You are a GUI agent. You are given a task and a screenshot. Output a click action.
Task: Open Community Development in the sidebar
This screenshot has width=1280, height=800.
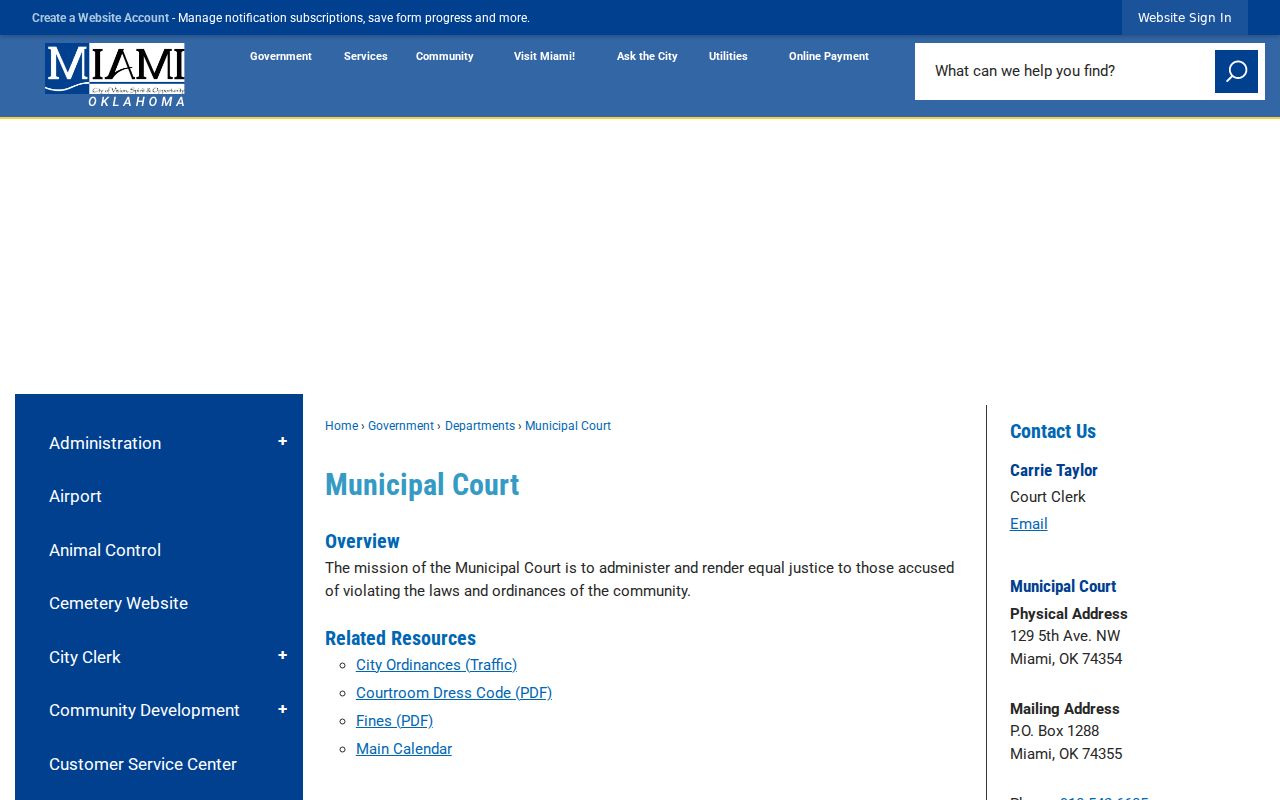click(144, 710)
